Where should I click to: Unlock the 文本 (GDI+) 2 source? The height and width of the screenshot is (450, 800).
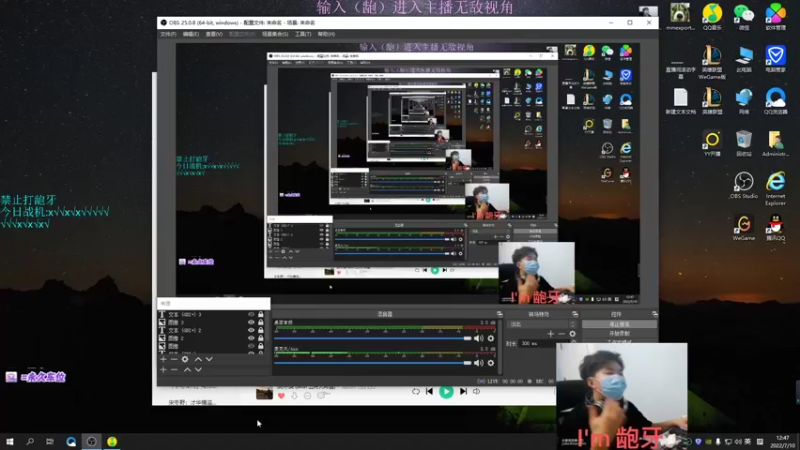point(261,330)
